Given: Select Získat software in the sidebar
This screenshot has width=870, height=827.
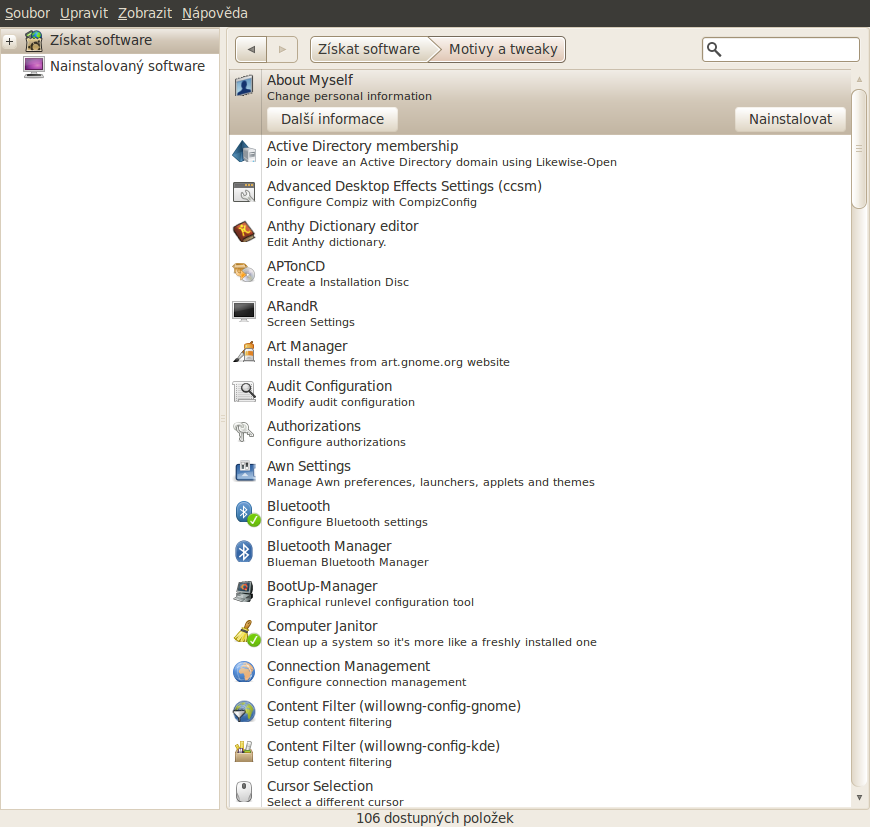Looking at the screenshot, I should (110, 40).
